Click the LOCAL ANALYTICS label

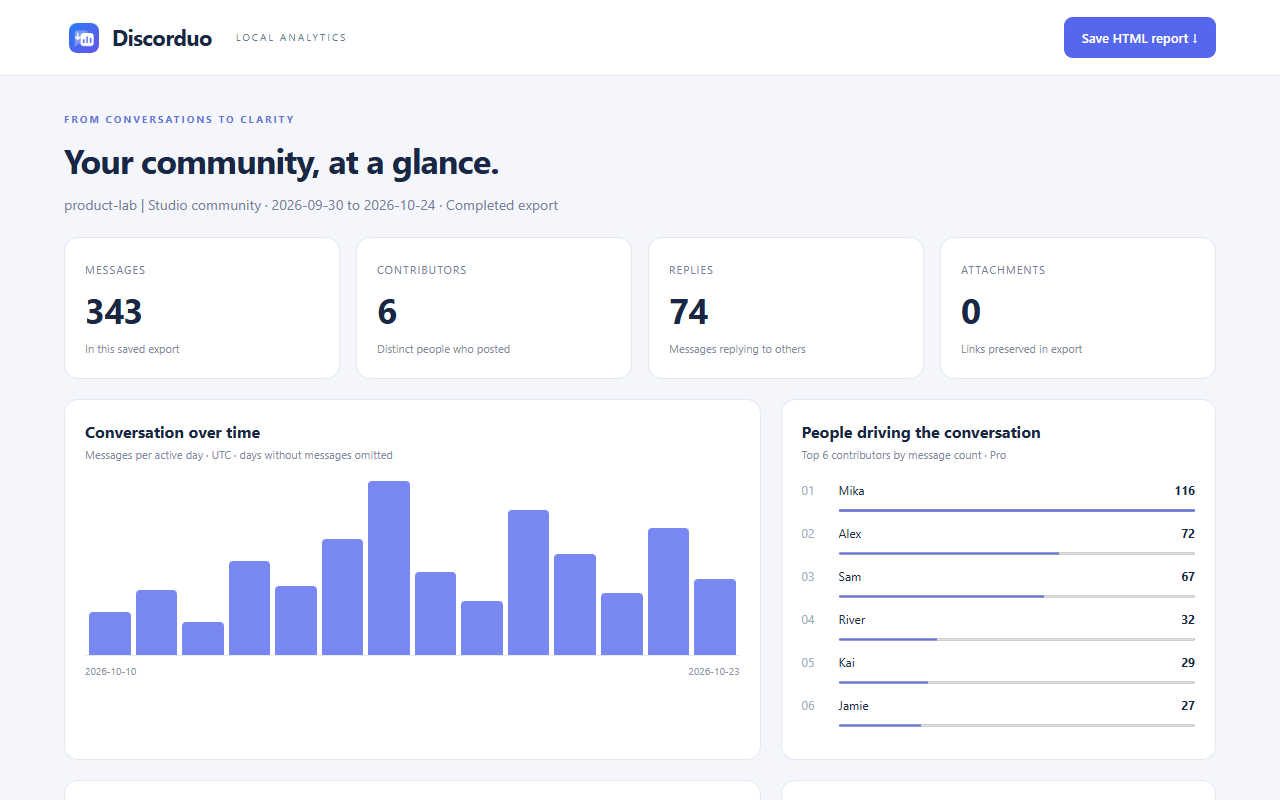(291, 38)
